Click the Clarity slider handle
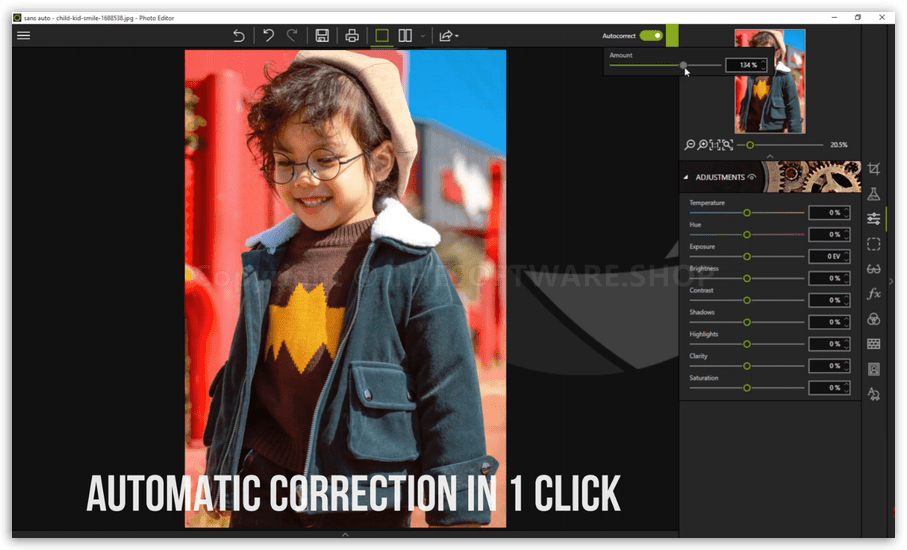This screenshot has width=907, height=550. 747,366
